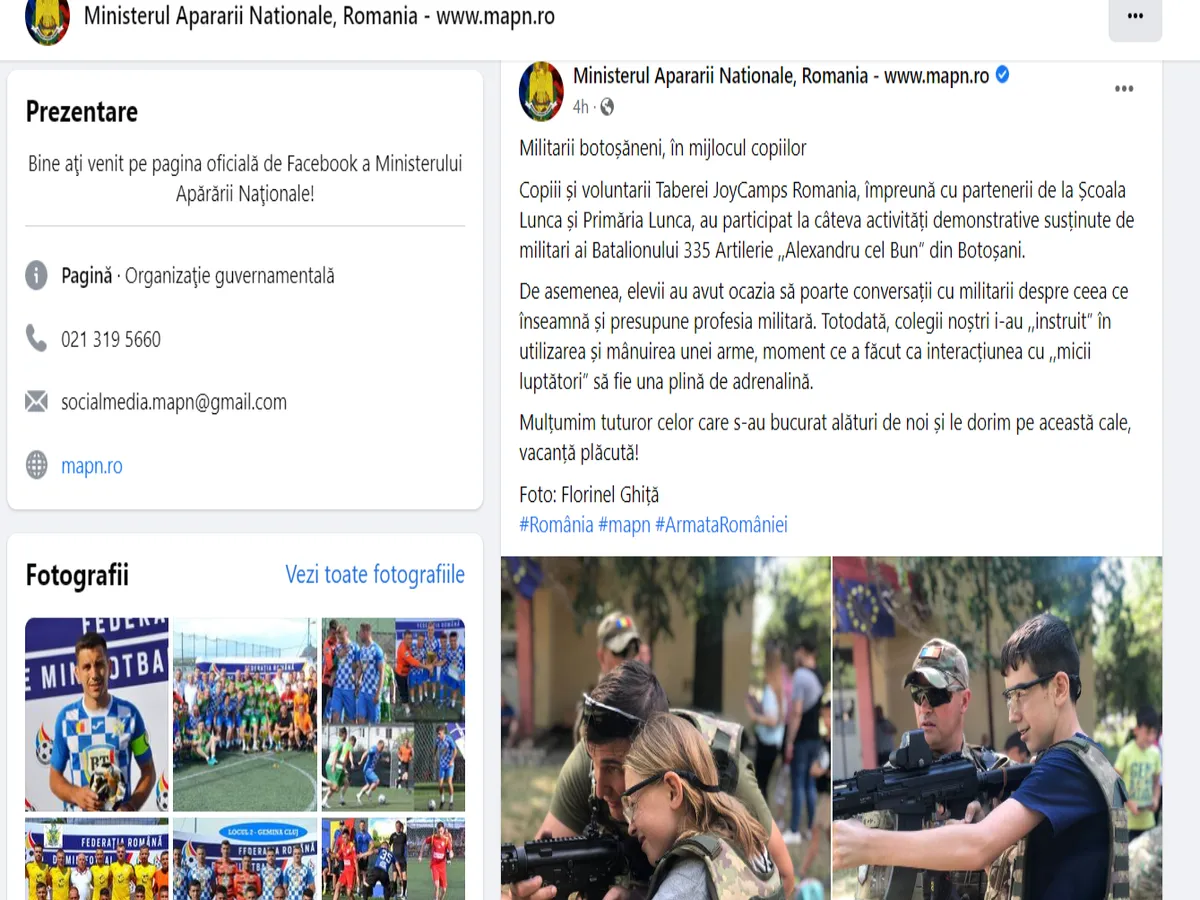The image size is (1200, 900).
Task: Click the ministry avatar in the post header
Action: click(x=541, y=91)
